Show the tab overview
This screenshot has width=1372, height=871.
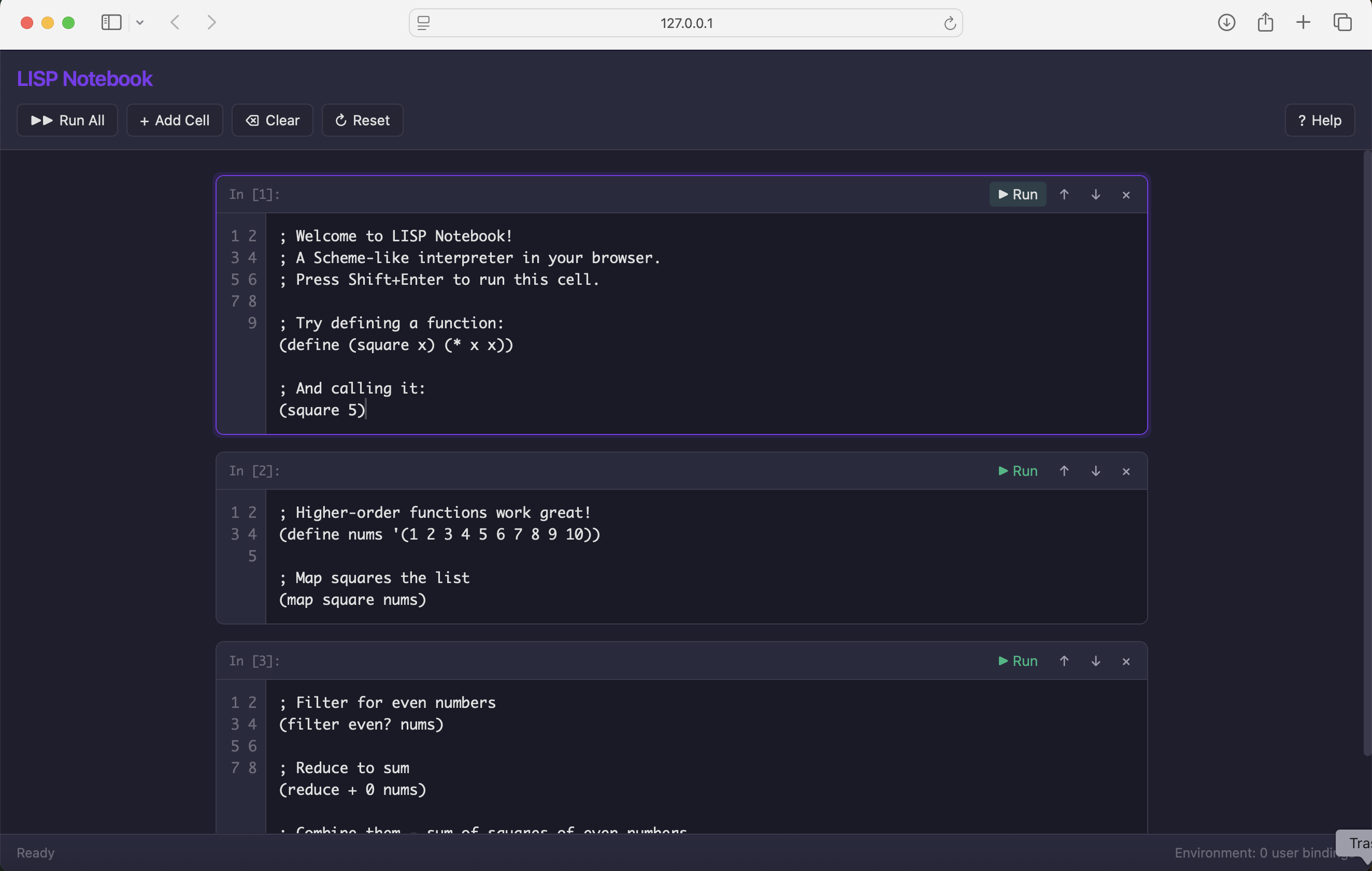(1343, 23)
